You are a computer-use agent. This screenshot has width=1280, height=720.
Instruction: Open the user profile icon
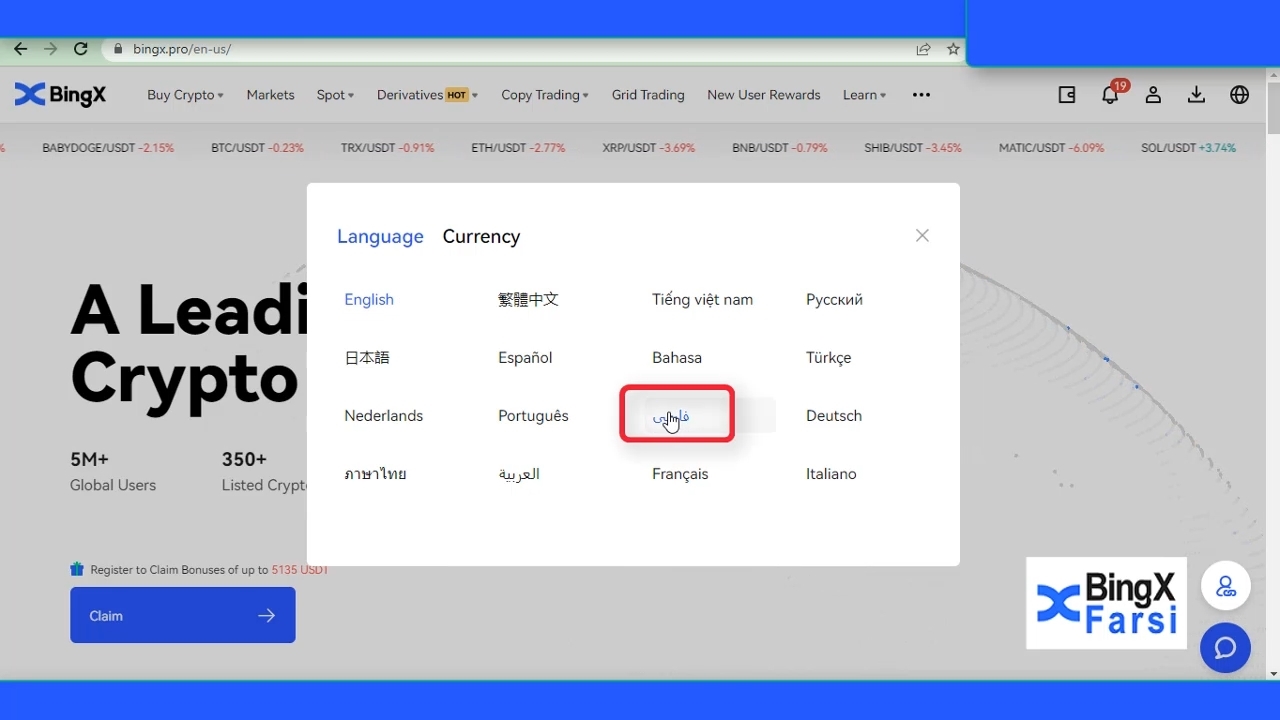pos(1153,95)
